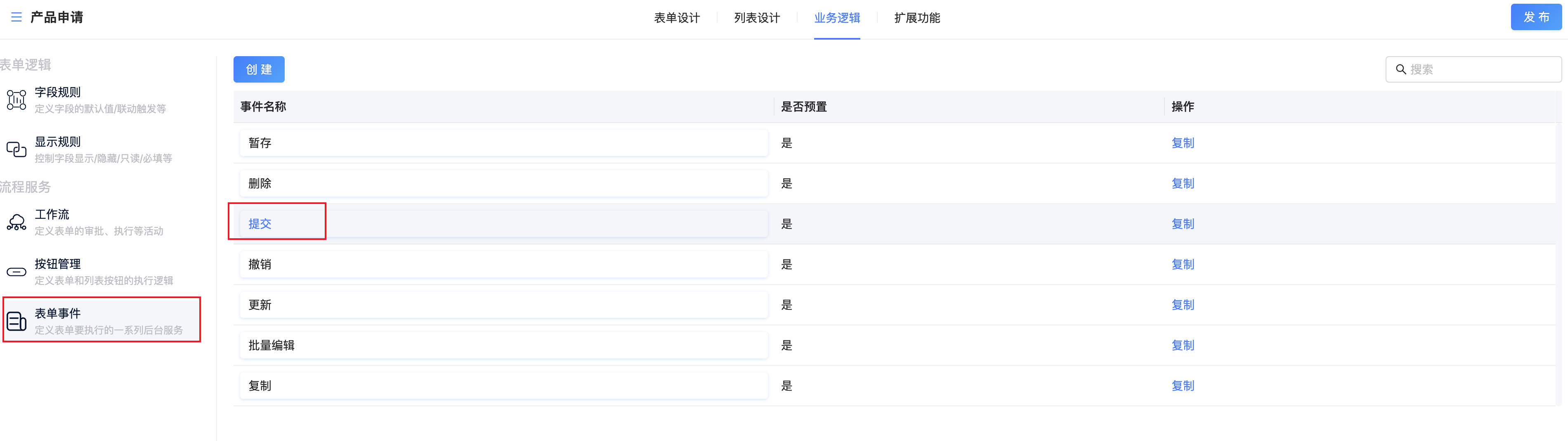This screenshot has width=1568, height=441.
Task: Click the 创建 create button
Action: tap(259, 69)
